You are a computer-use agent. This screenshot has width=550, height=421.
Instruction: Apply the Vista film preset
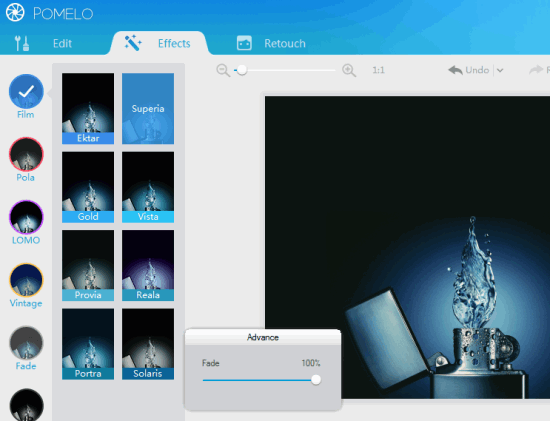tap(148, 187)
